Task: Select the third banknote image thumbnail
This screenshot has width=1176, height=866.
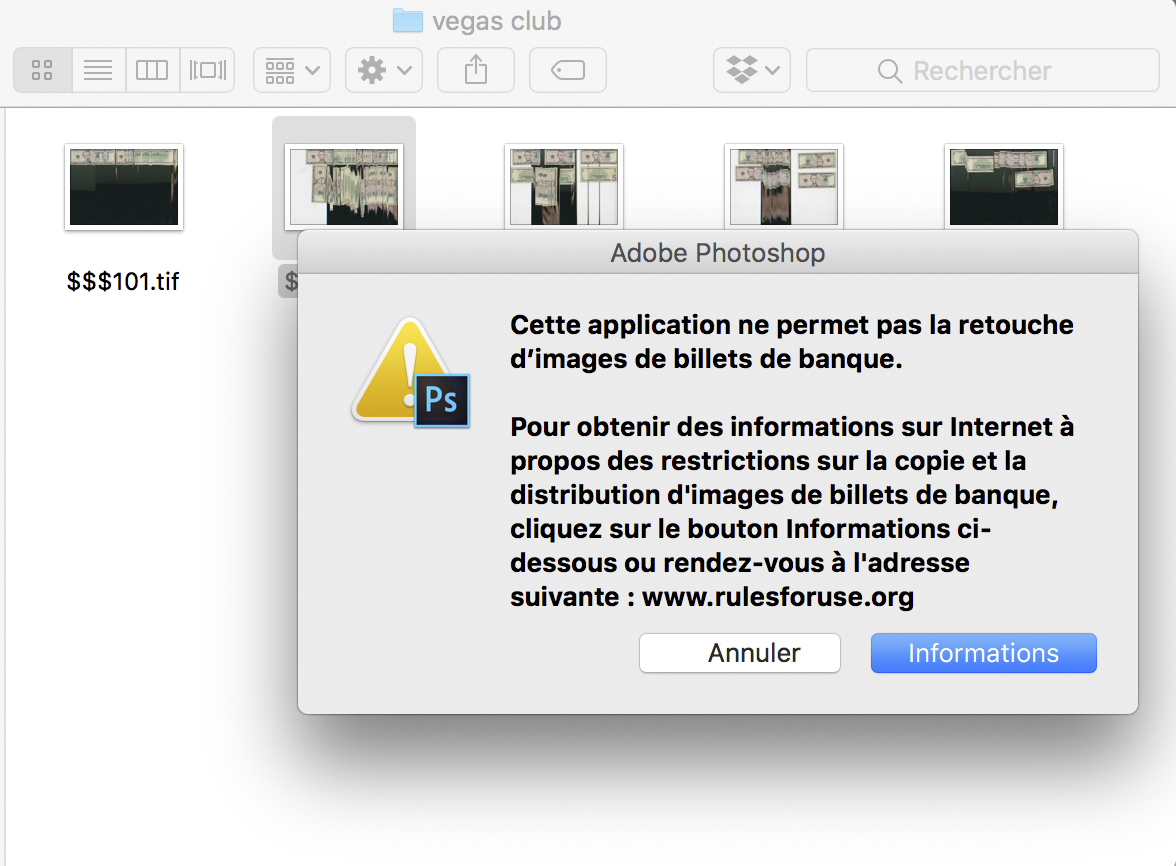Action: [564, 186]
